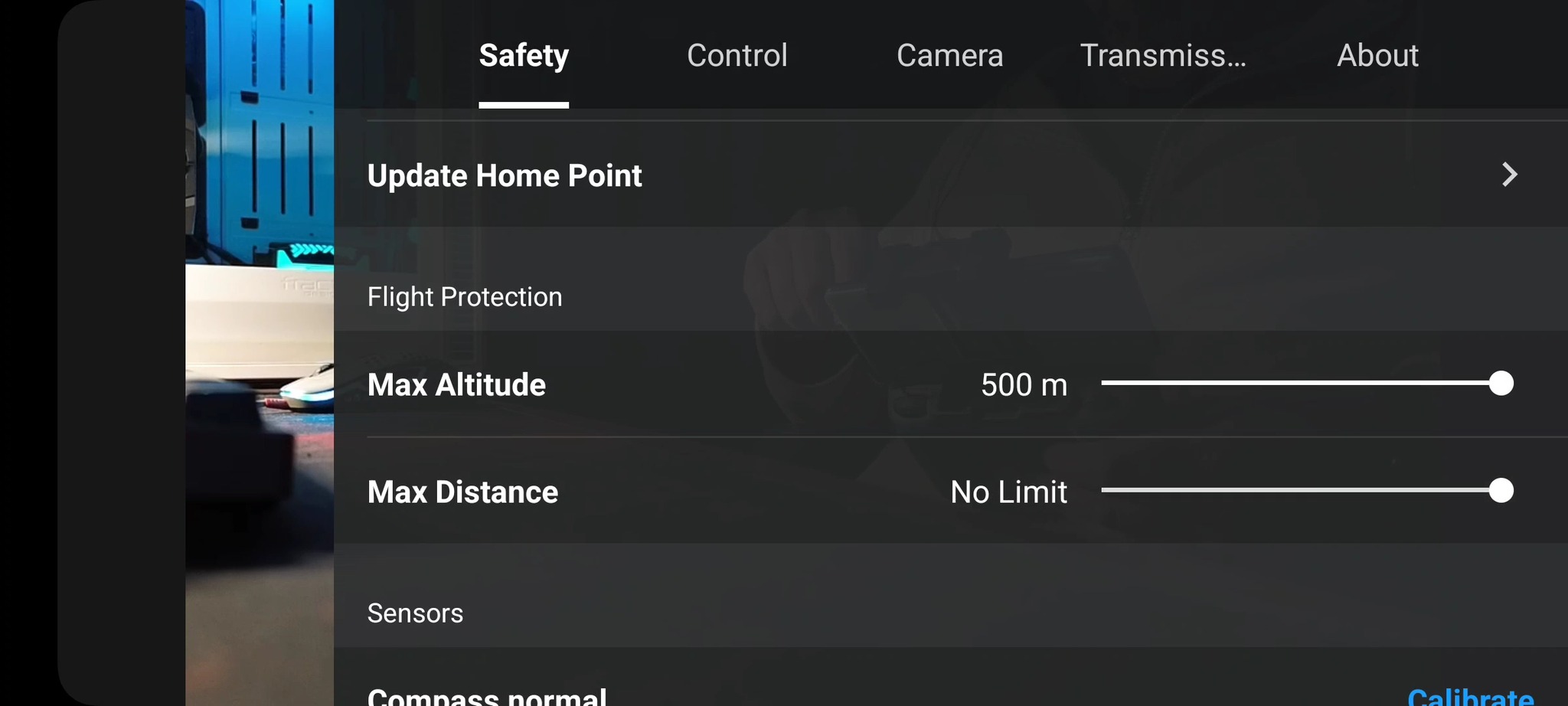This screenshot has width=1568, height=706.
Task: Click the middle of the Max Altitude slider track
Action: 1302,383
